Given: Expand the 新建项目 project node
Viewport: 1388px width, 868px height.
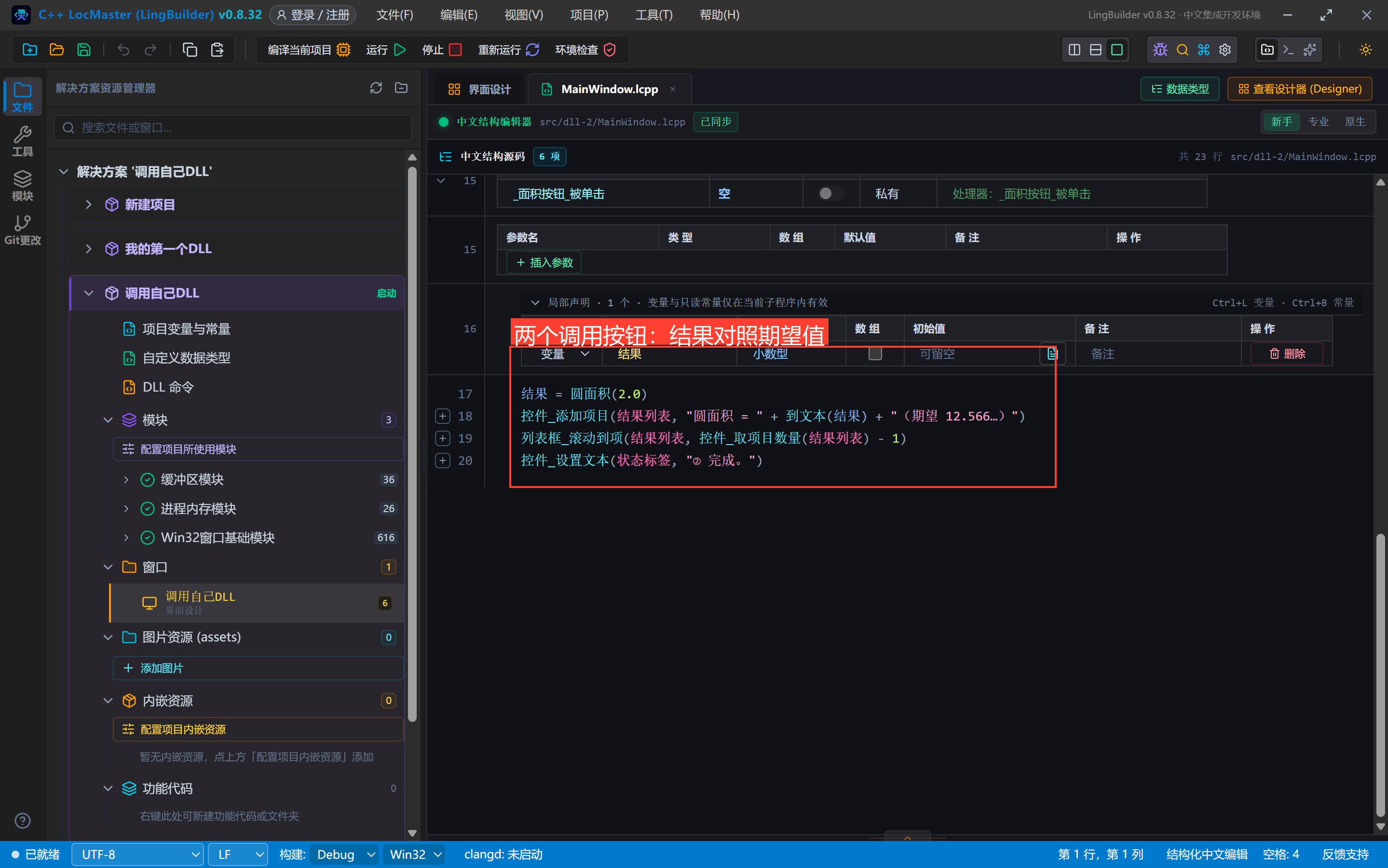Looking at the screenshot, I should 88,204.
